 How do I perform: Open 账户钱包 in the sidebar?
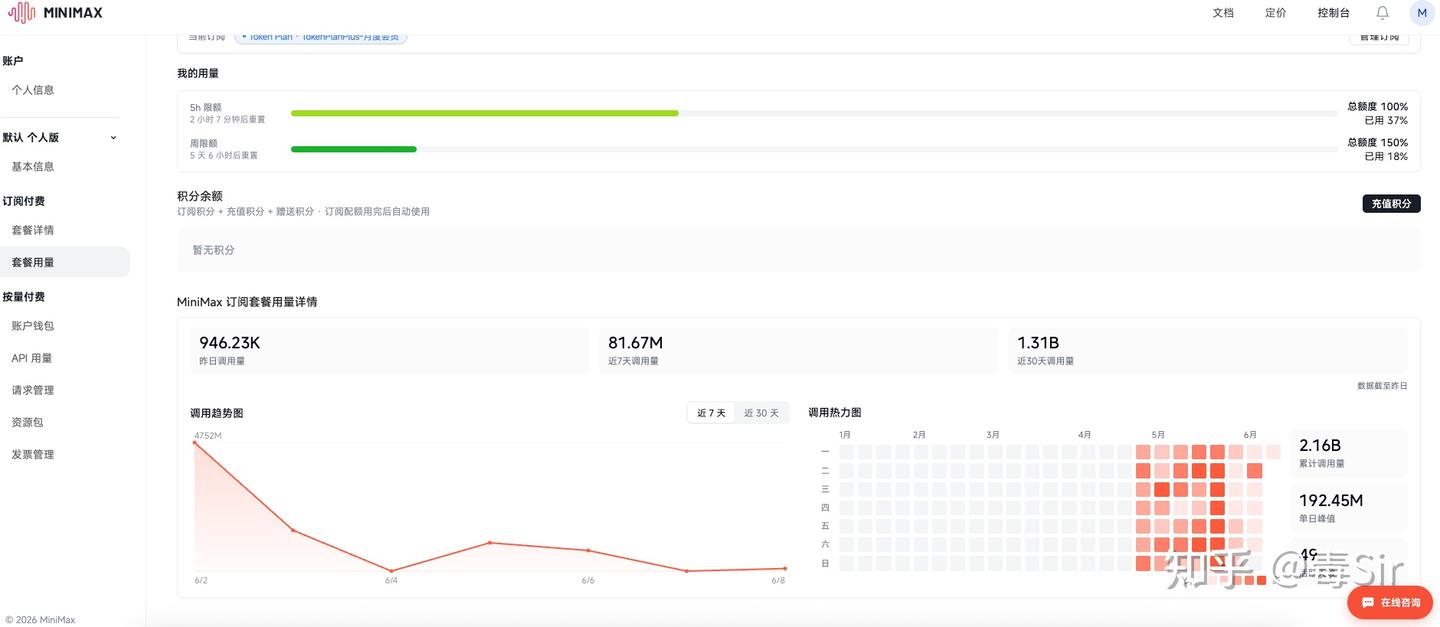(33, 326)
